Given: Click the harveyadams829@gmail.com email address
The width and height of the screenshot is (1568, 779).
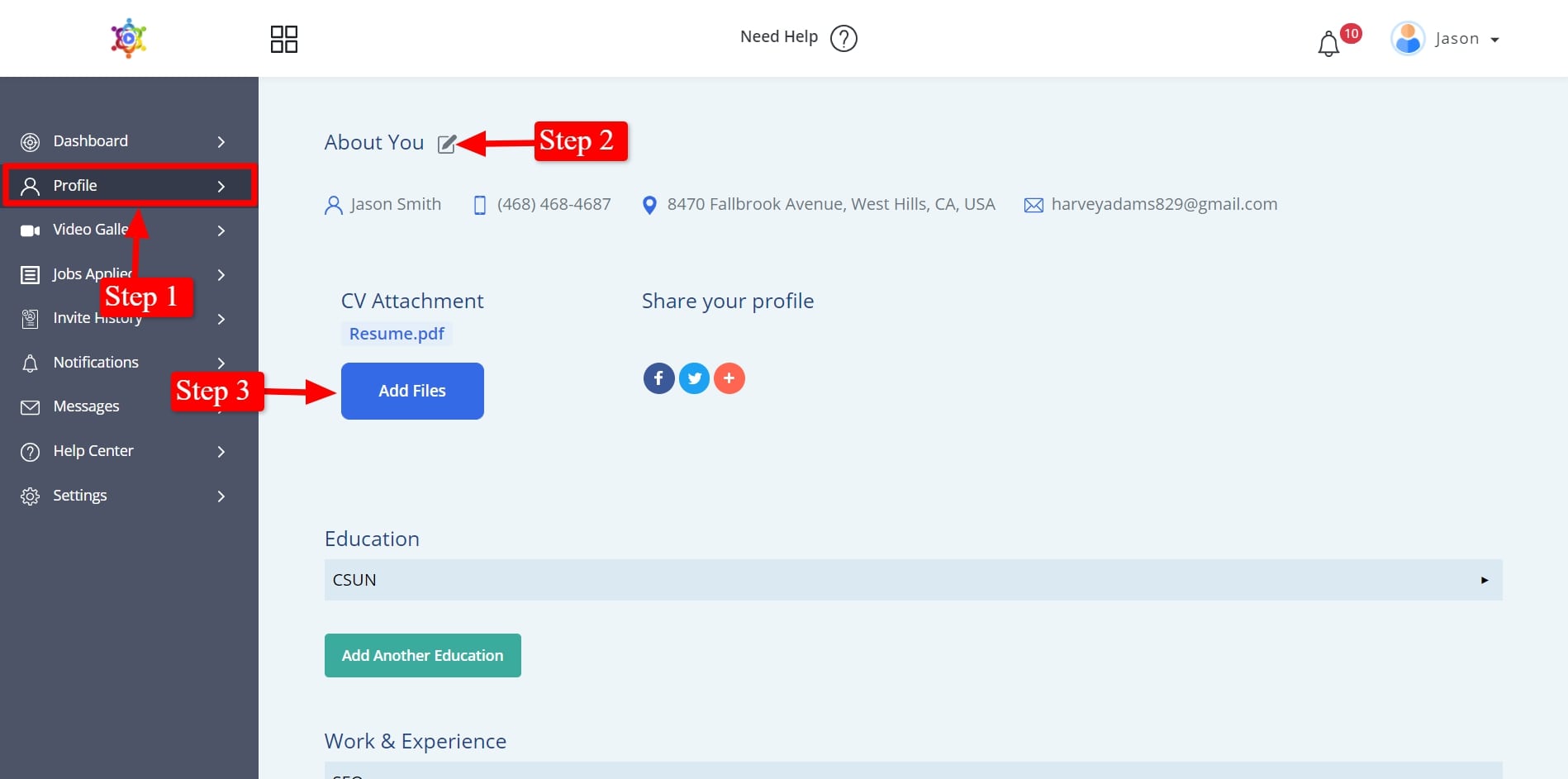Looking at the screenshot, I should pos(1163,204).
